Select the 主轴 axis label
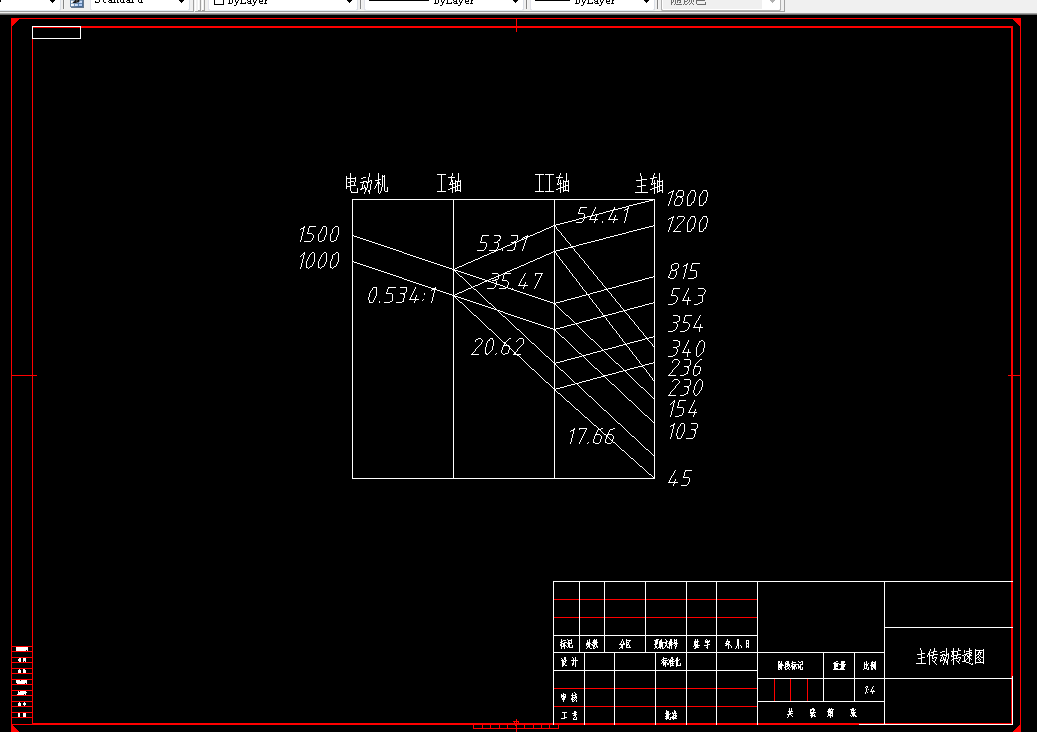1037x732 pixels. click(649, 184)
